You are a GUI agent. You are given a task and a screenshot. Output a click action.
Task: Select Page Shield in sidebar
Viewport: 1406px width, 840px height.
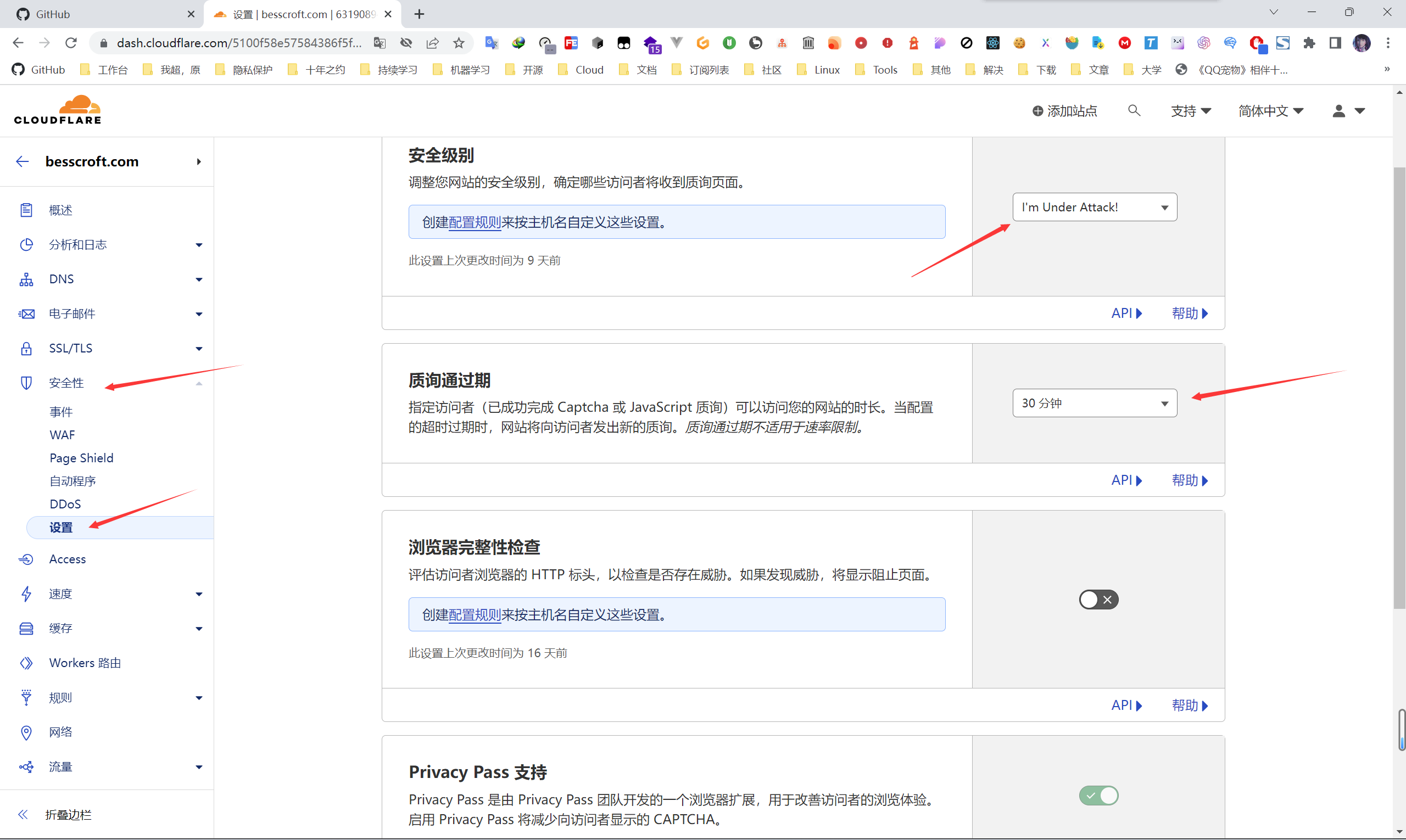(81, 458)
